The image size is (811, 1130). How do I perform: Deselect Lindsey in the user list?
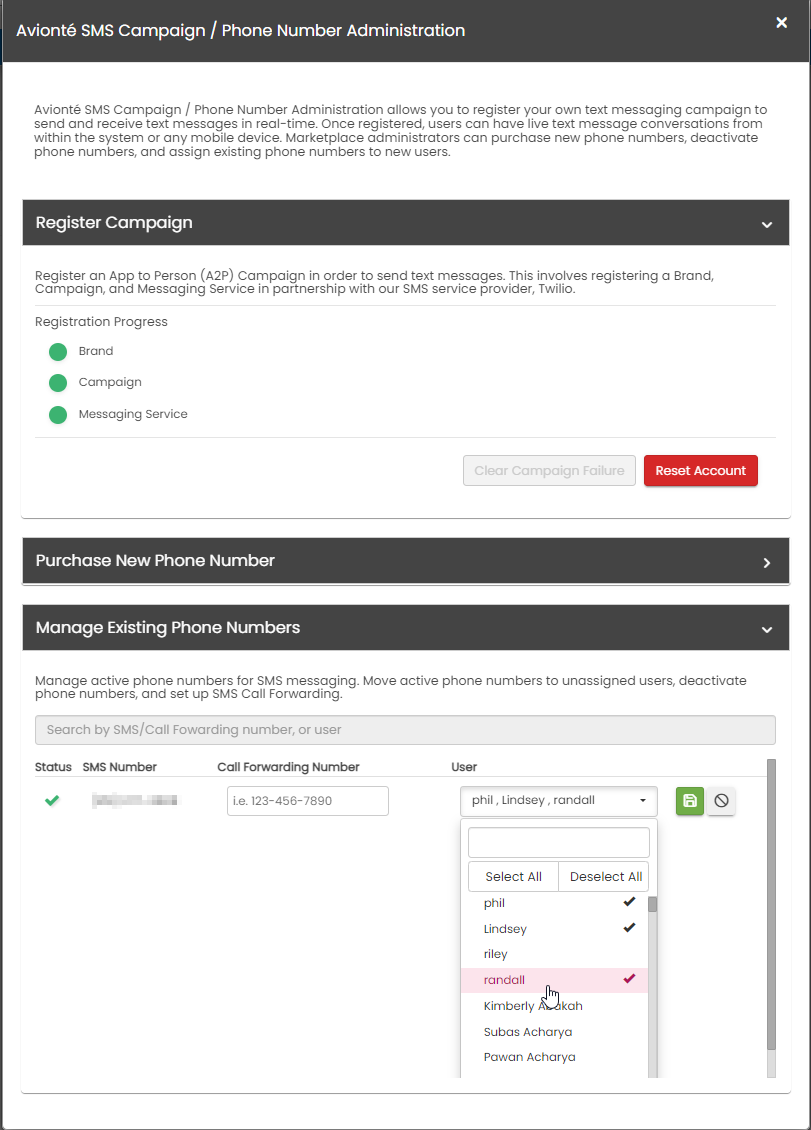click(x=554, y=929)
